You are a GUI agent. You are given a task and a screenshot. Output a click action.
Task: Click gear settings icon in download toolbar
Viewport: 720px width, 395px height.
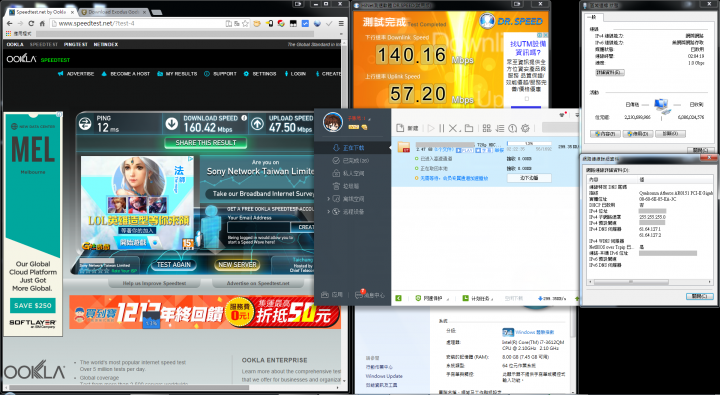pos(525,128)
